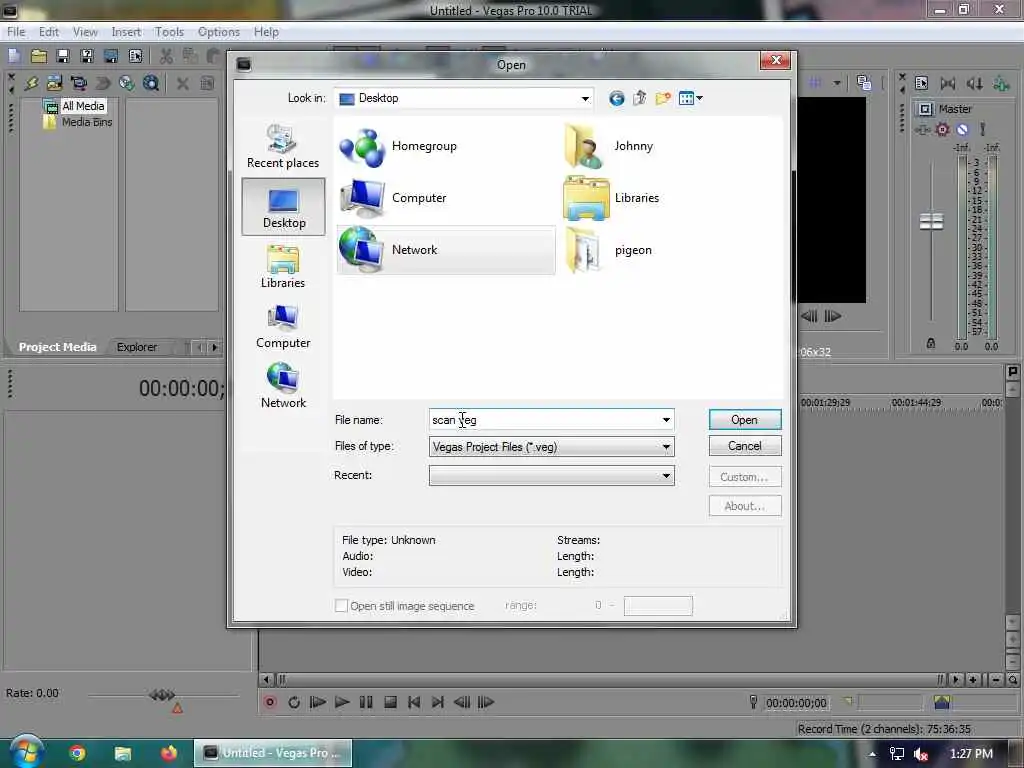Switch to the Project Media tab
The image size is (1024, 768).
57,347
